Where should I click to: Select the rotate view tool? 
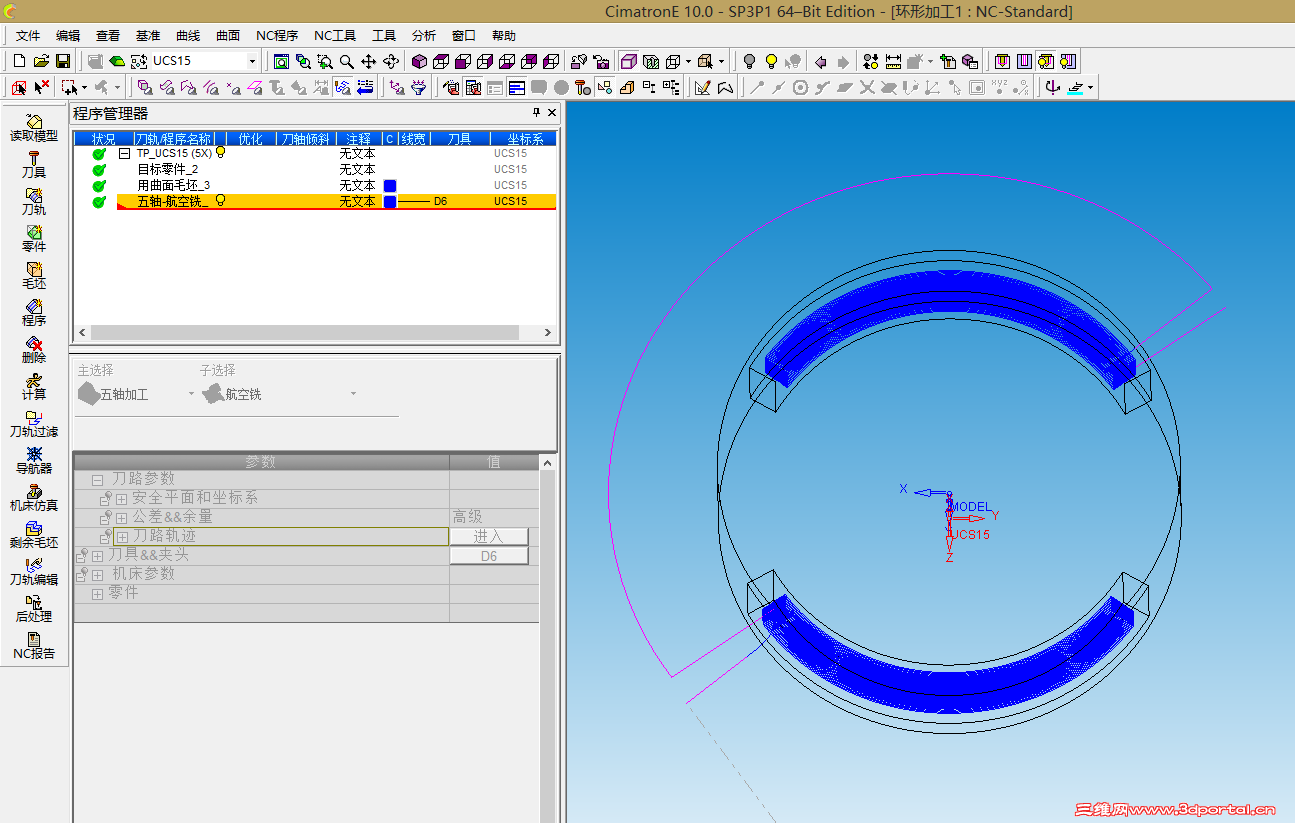coord(391,61)
